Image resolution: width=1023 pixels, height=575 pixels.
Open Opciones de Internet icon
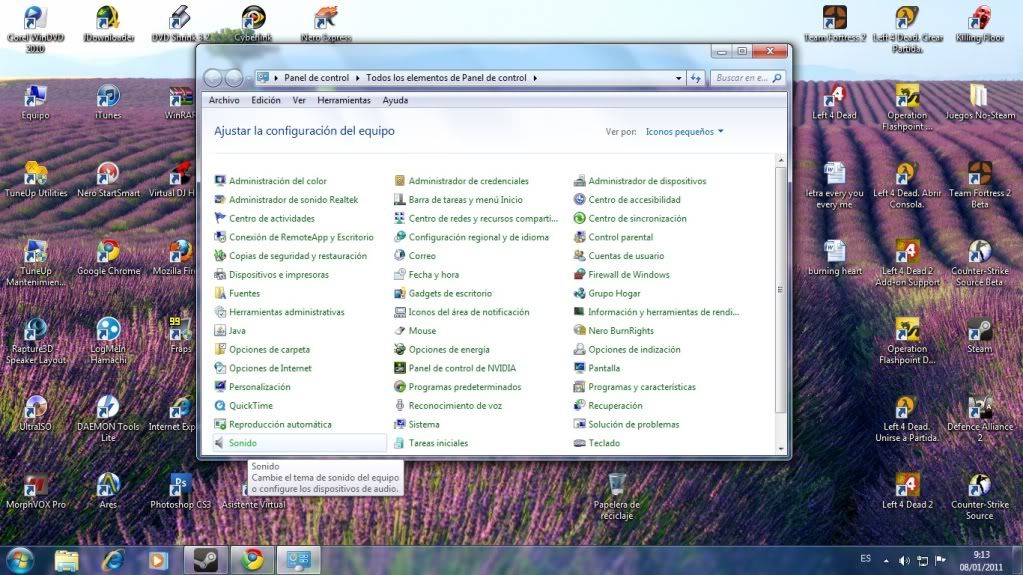click(220, 368)
